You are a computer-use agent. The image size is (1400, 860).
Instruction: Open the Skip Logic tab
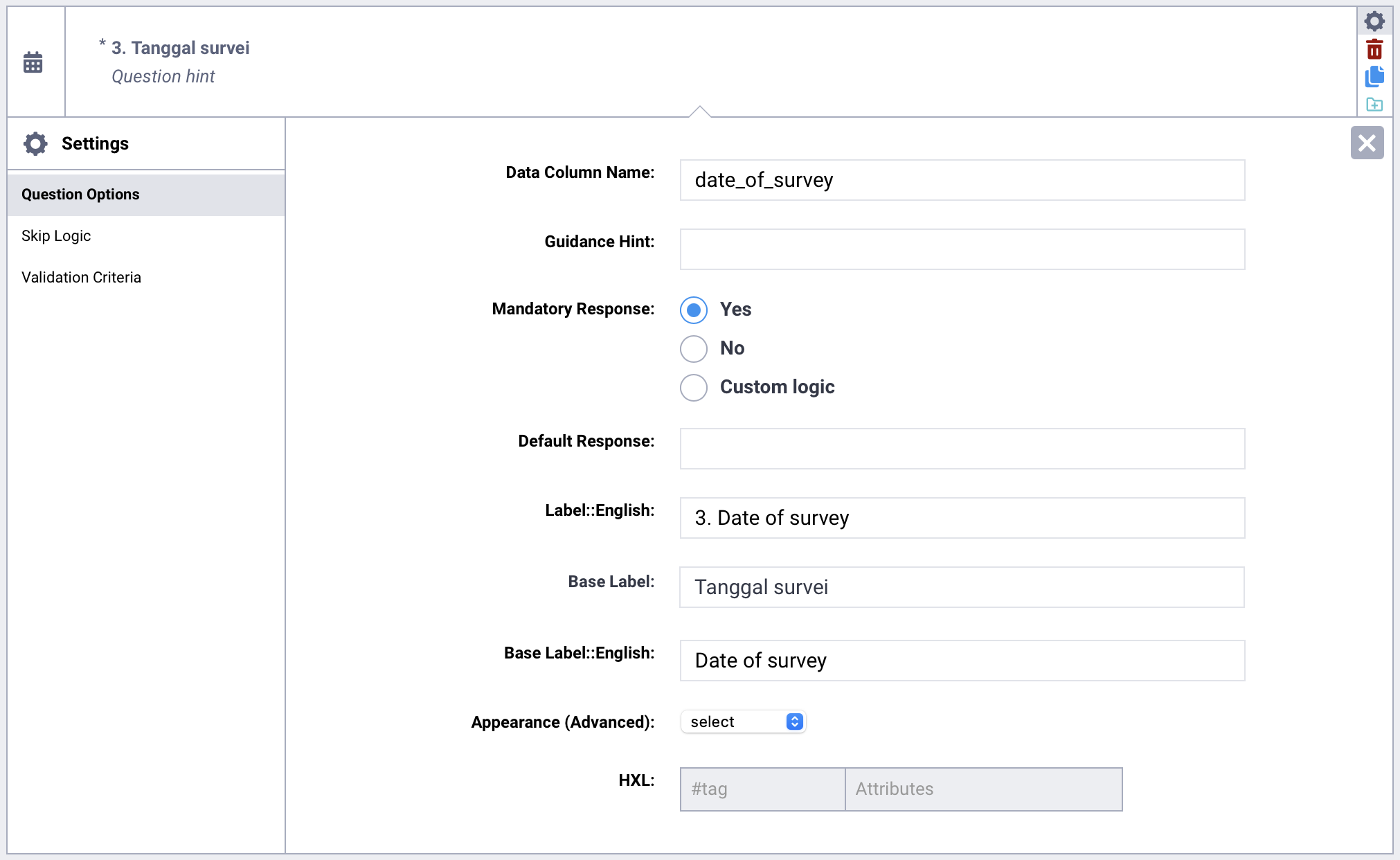(56, 236)
